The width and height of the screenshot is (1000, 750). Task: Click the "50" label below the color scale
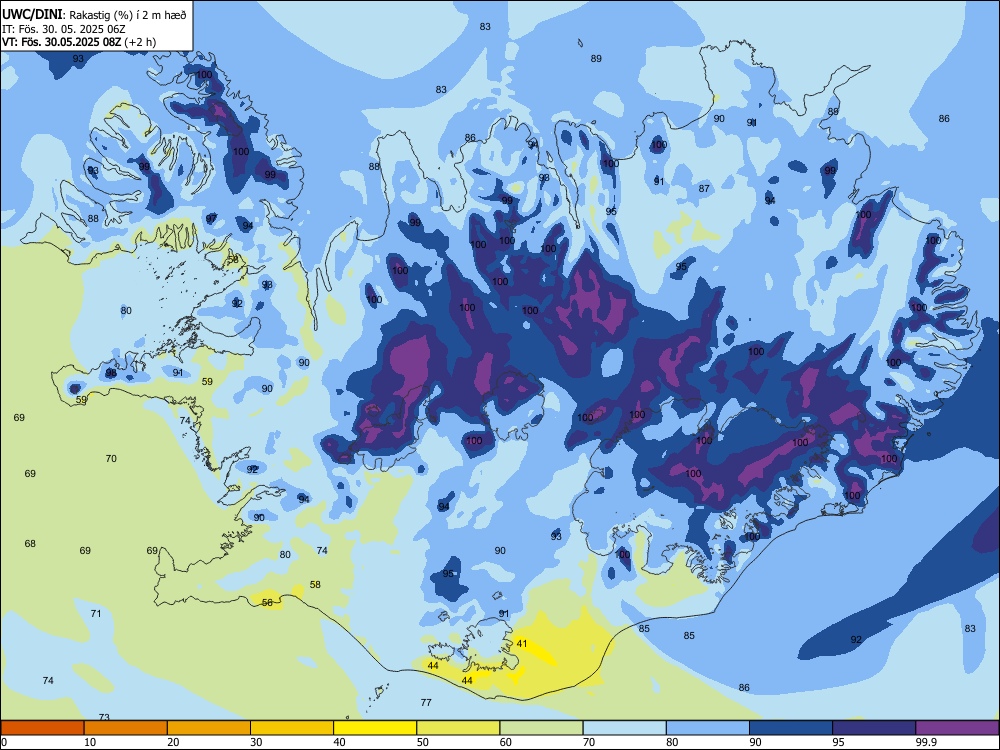tap(423, 742)
